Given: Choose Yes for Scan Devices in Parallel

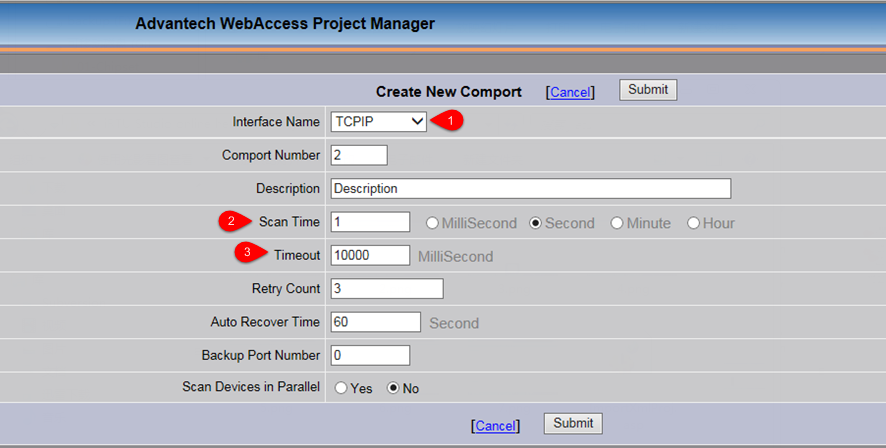Looking at the screenshot, I should tap(341, 388).
